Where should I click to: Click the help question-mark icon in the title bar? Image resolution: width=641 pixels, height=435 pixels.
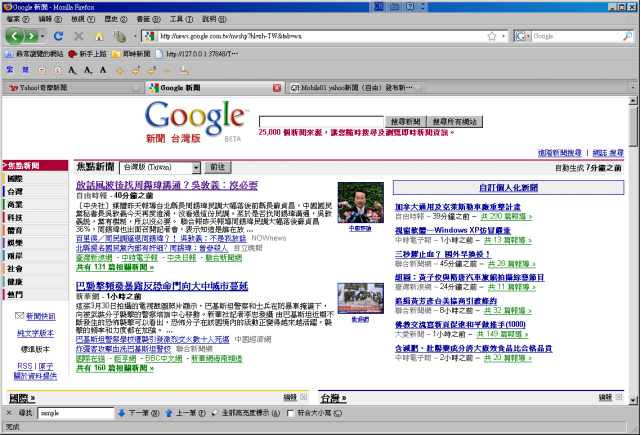coord(410,7)
